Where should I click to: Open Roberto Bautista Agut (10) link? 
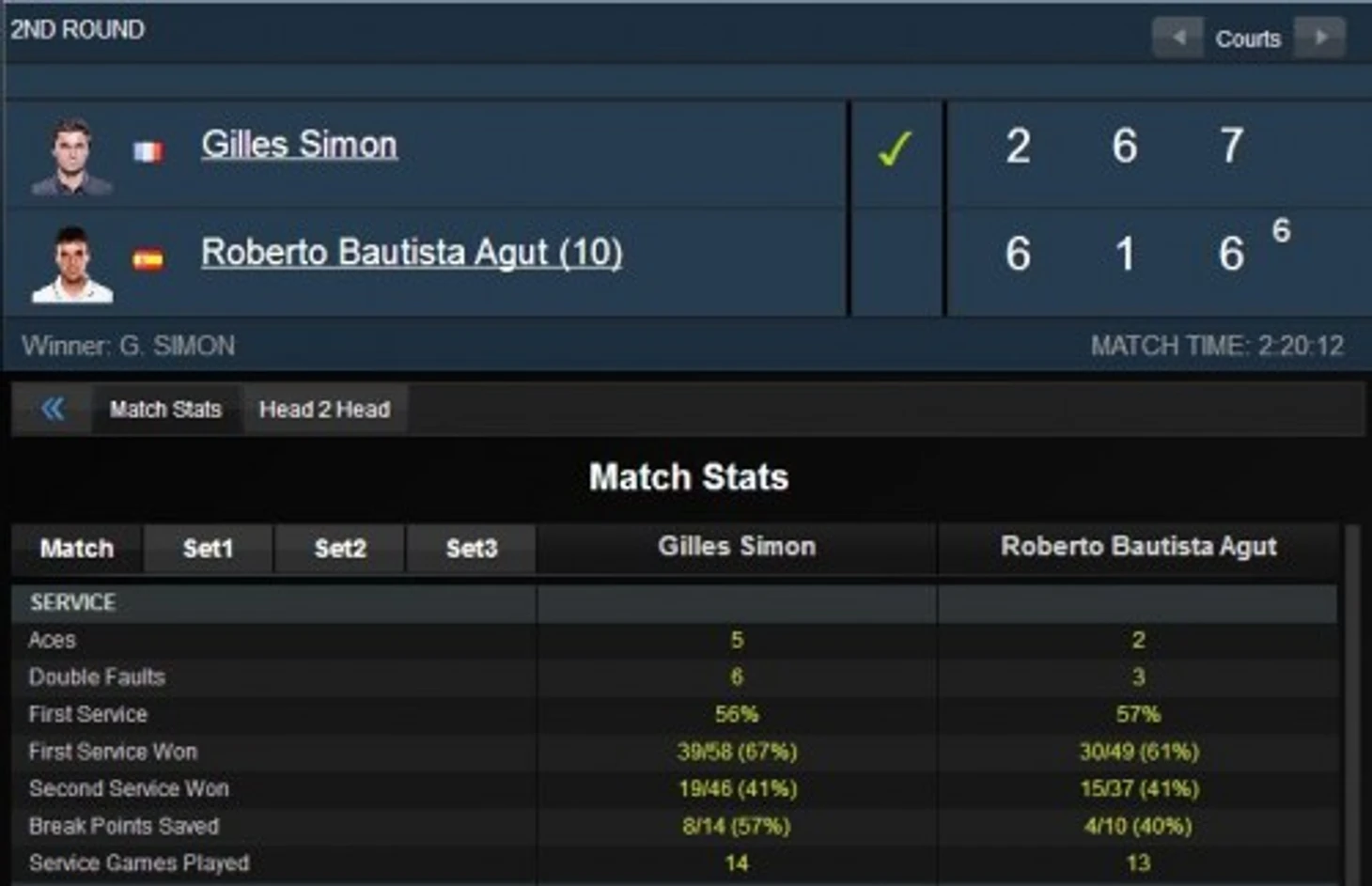tap(412, 253)
